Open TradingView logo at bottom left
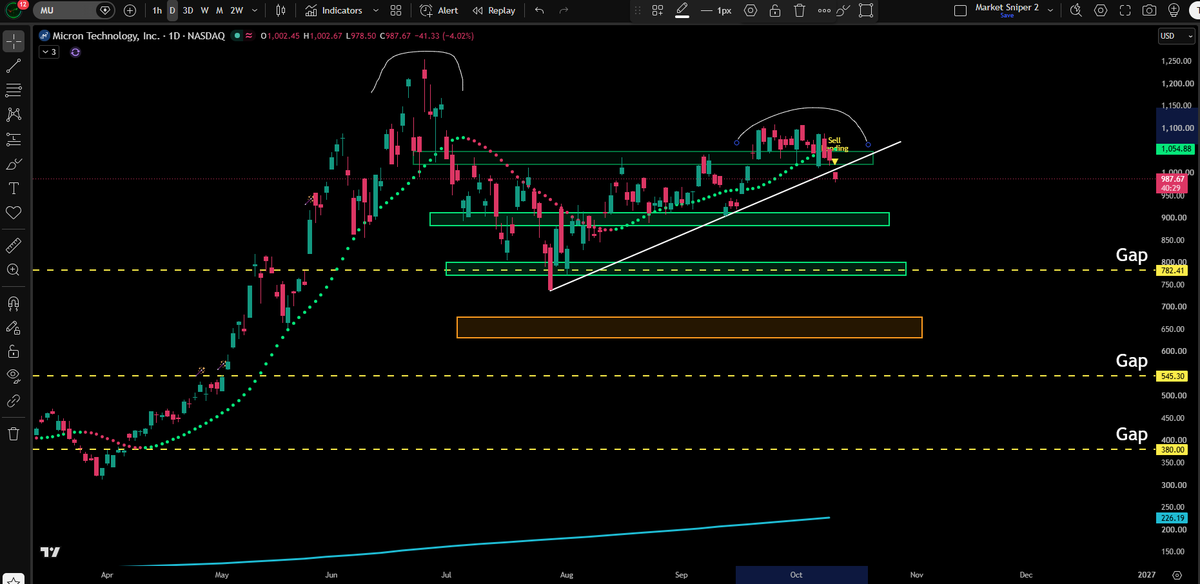 coord(49,552)
